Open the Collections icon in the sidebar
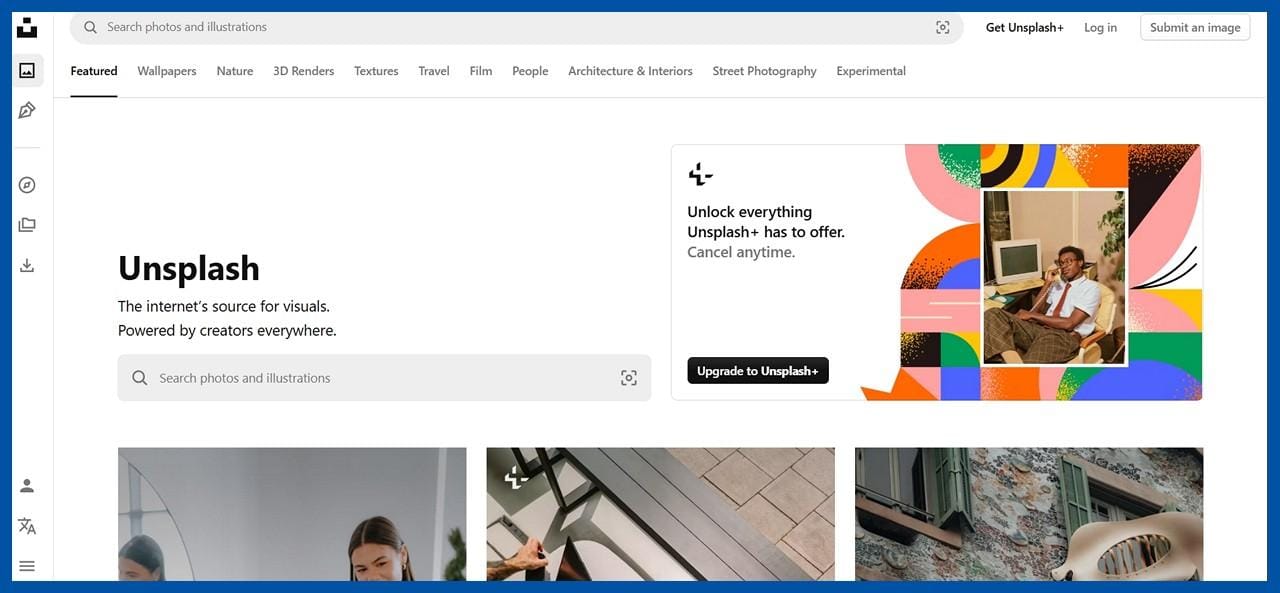The height and width of the screenshot is (593, 1280). click(x=27, y=225)
